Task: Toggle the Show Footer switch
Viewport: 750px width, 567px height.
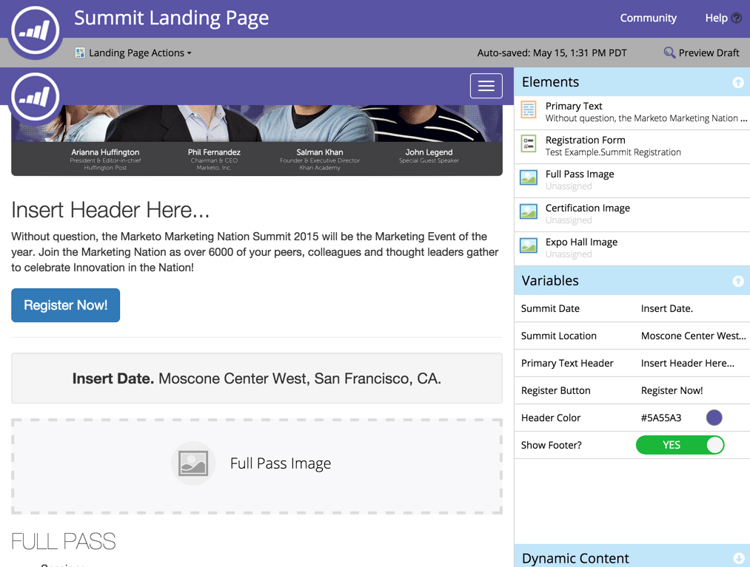Action: pyautogui.click(x=680, y=445)
